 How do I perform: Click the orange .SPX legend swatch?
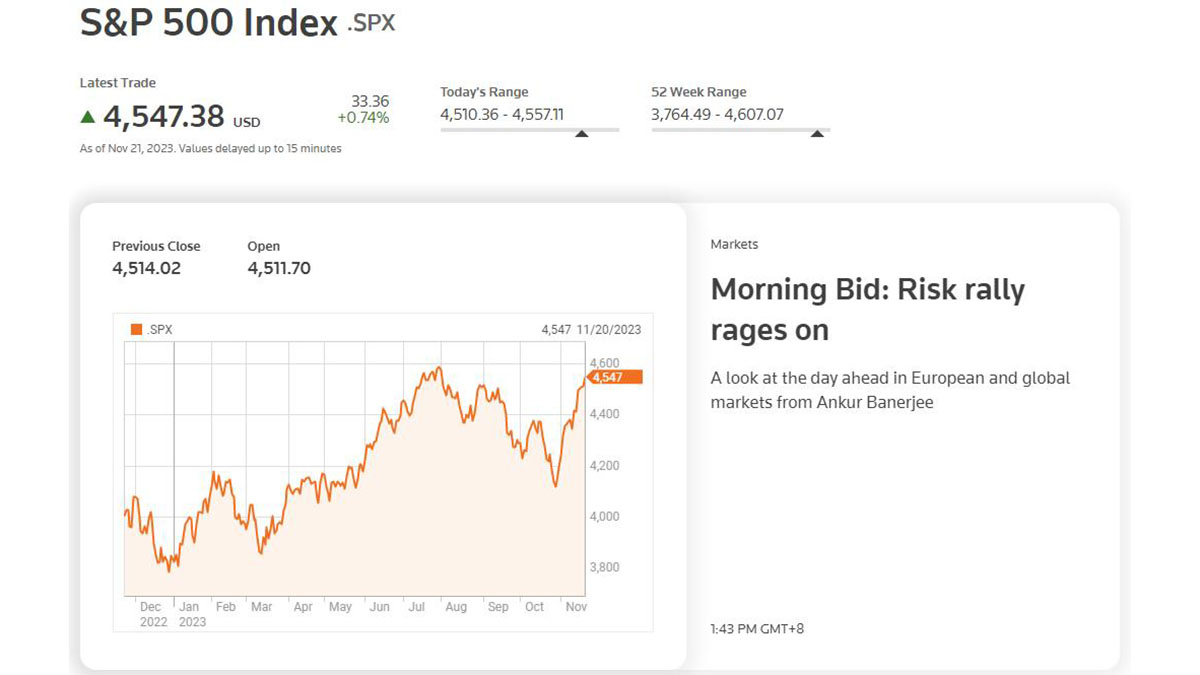(x=136, y=329)
